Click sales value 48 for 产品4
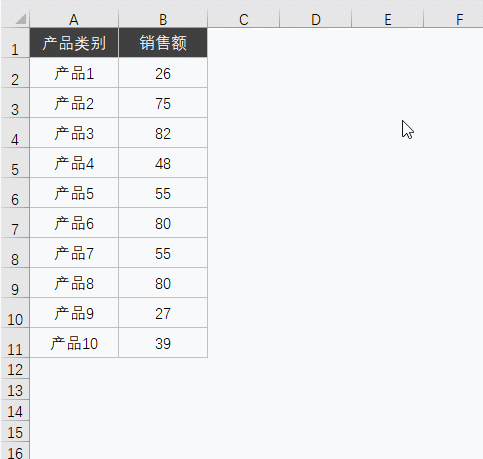This screenshot has width=483, height=459. pyautogui.click(x=163, y=163)
